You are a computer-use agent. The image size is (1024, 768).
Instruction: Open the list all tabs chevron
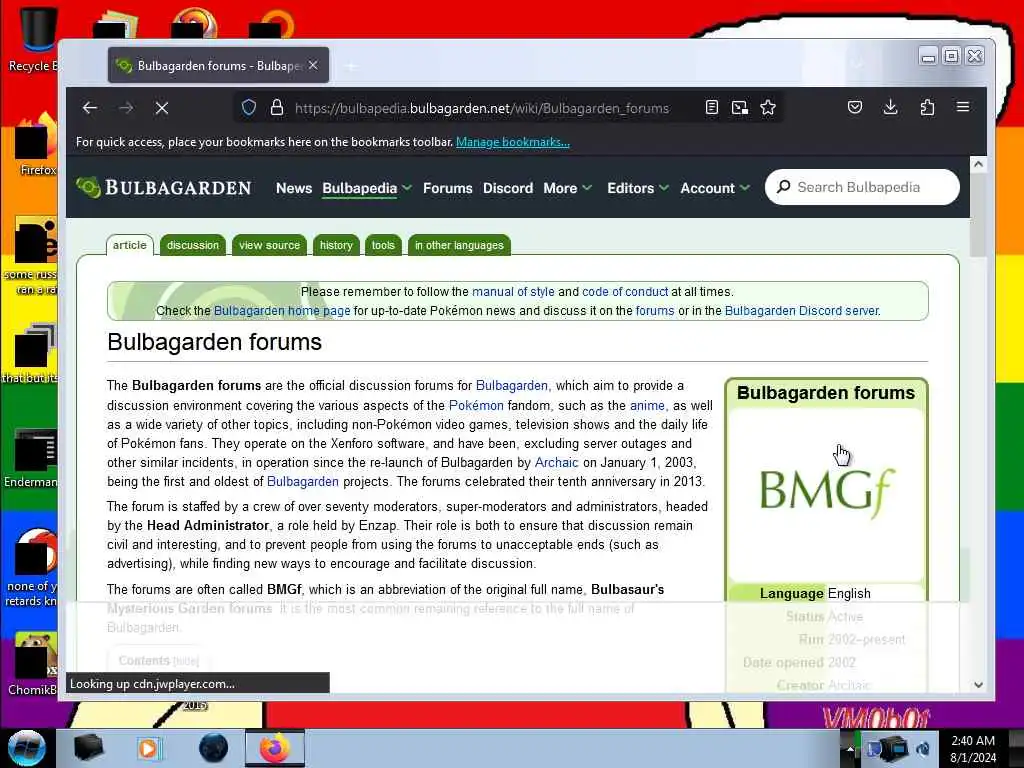(x=857, y=65)
